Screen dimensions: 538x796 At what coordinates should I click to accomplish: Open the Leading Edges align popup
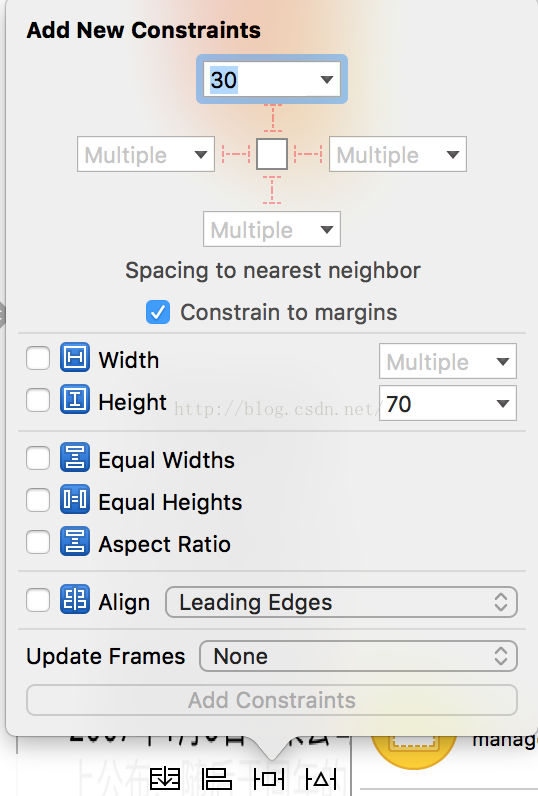(x=341, y=603)
